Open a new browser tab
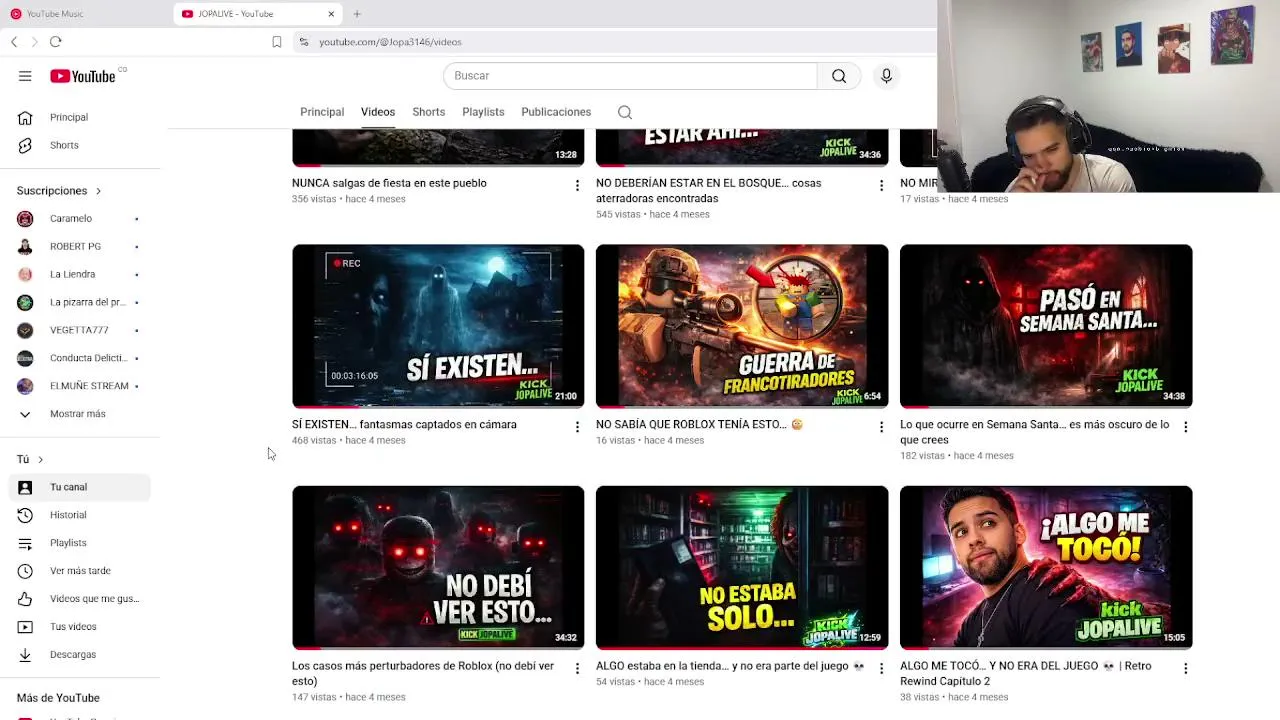The image size is (1280, 720). (357, 14)
